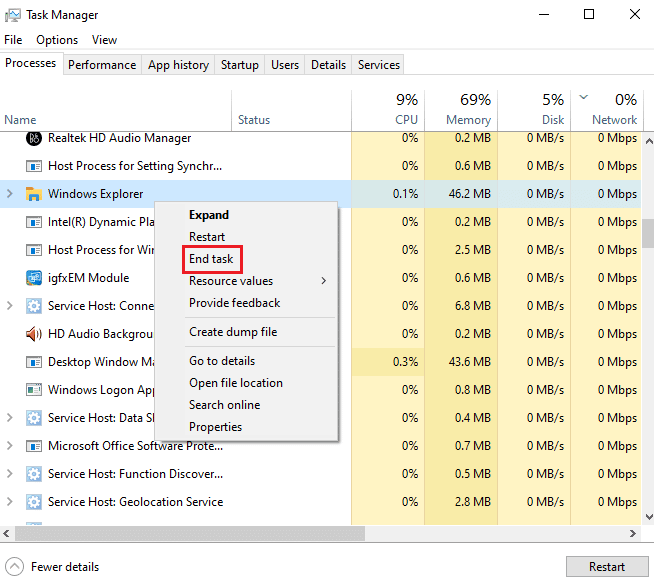654x585 pixels.
Task: Click the vertical scrollbar up arrow
Action: (x=649, y=141)
